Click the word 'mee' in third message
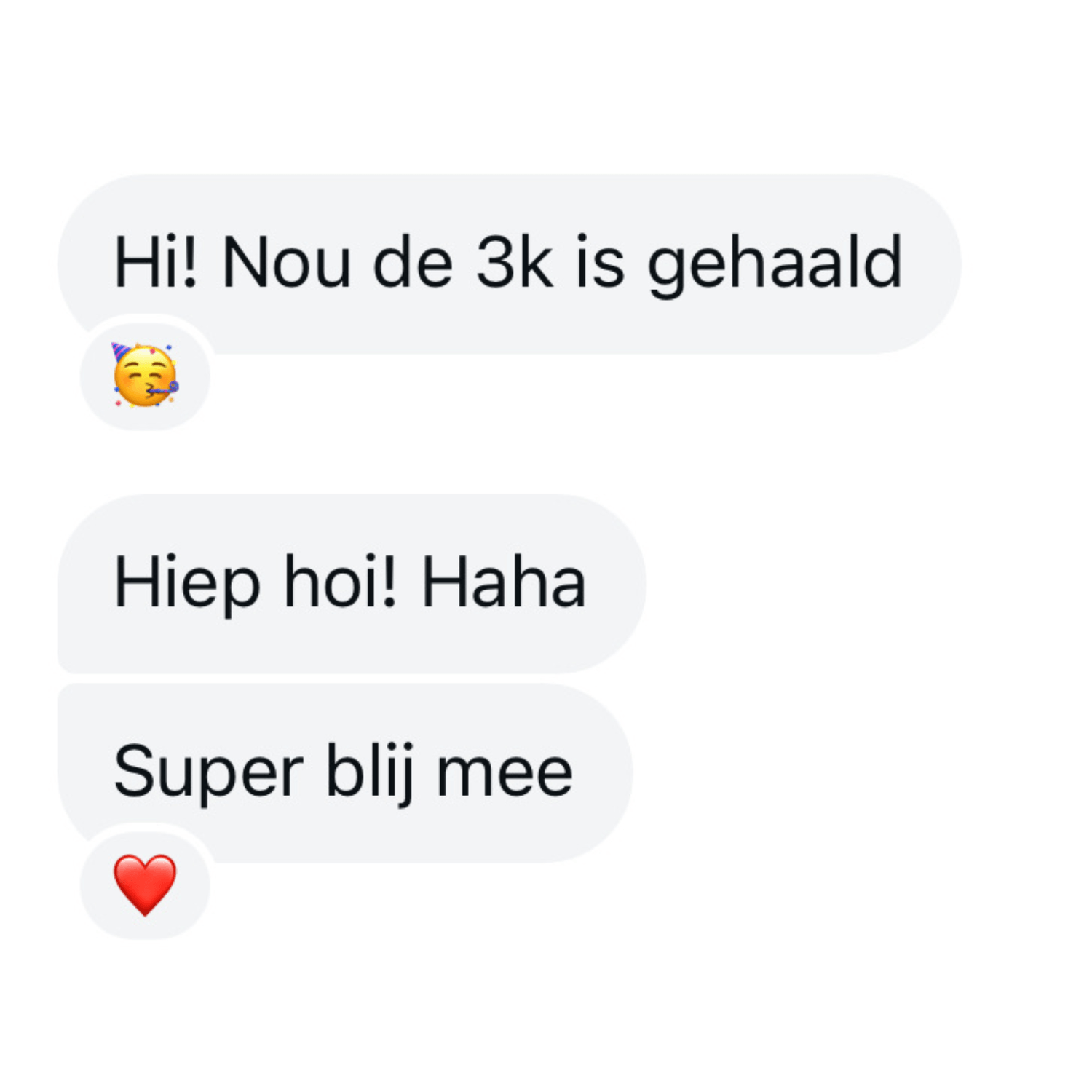 click(504, 775)
